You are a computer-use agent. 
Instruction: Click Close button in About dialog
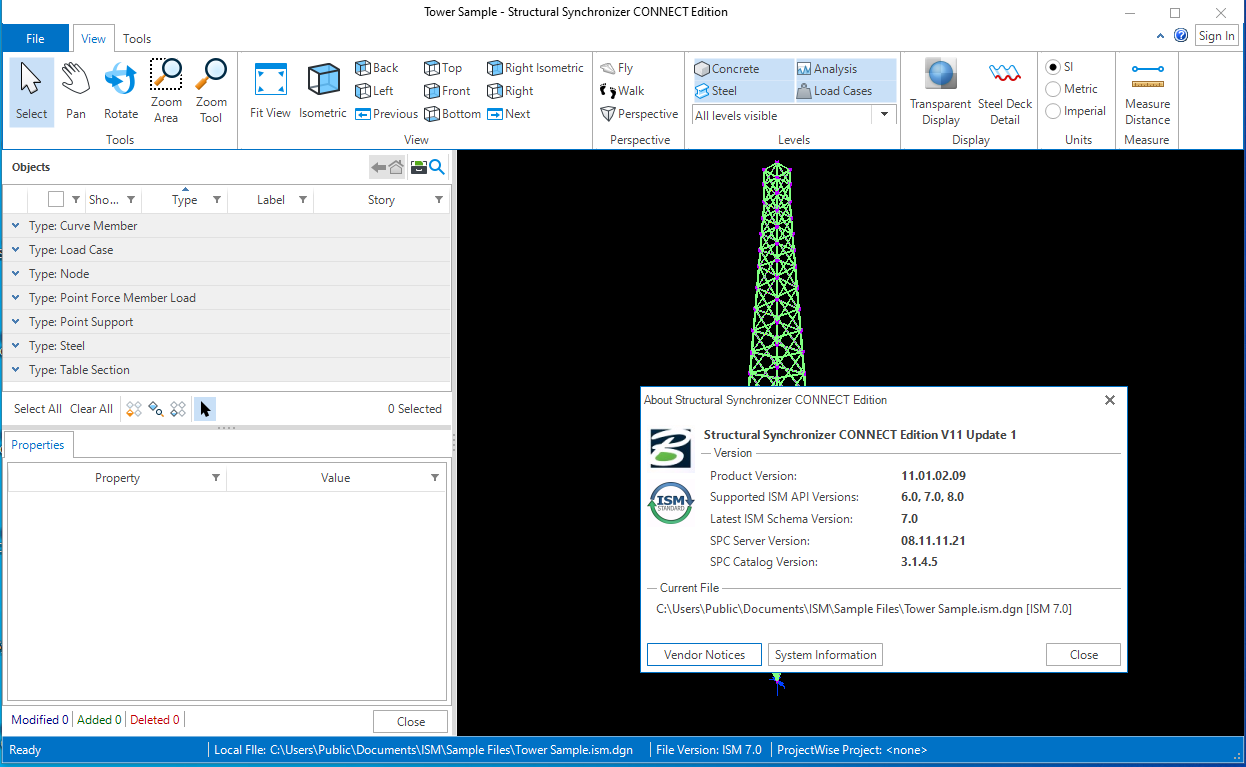click(1083, 655)
